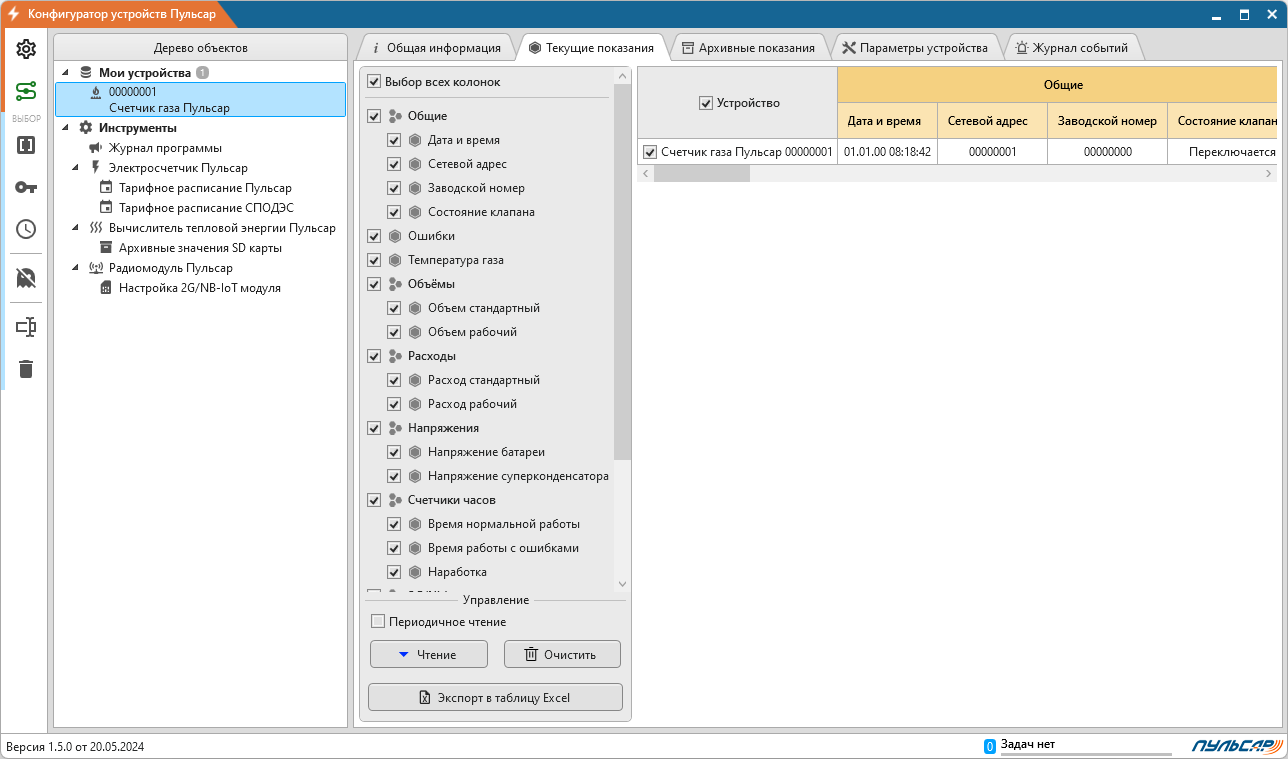The width and height of the screenshot is (1288, 759).
Task: Open the Общая информация tab
Action: click(x=436, y=47)
